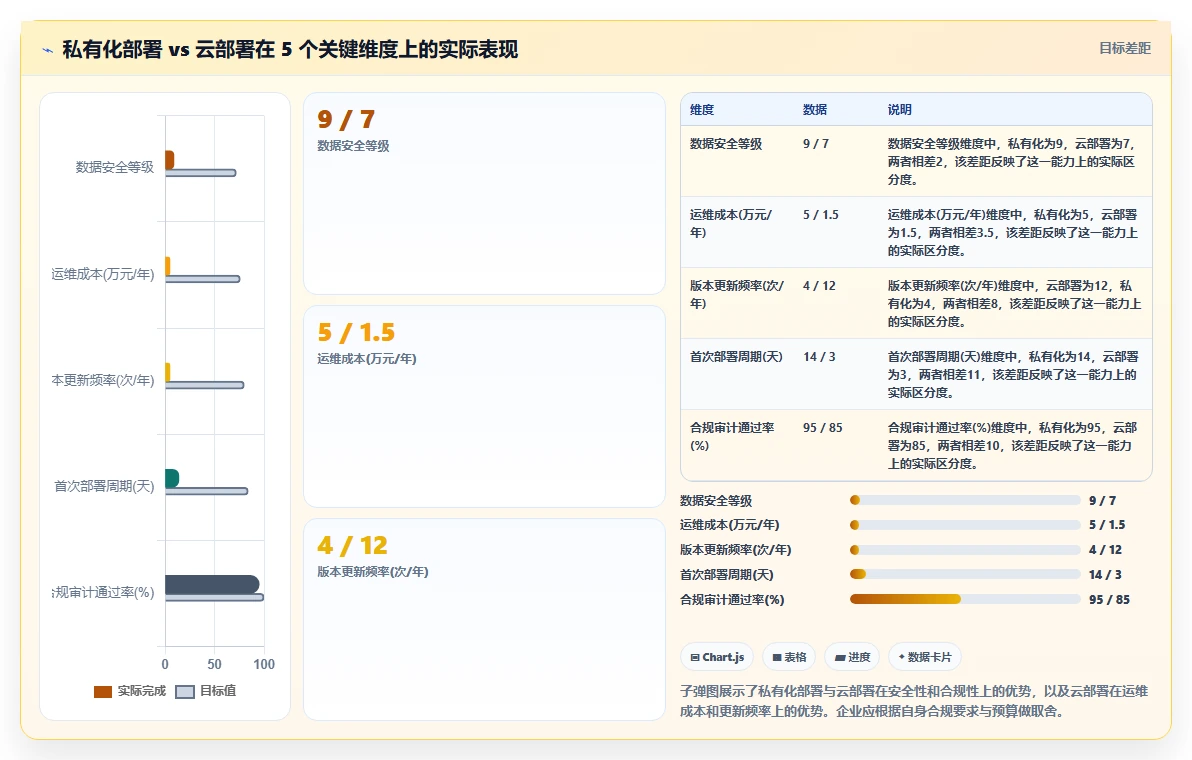1192x760 pixels.
Task: Click the table description mentioning 两者相差11
Action: click(1012, 375)
